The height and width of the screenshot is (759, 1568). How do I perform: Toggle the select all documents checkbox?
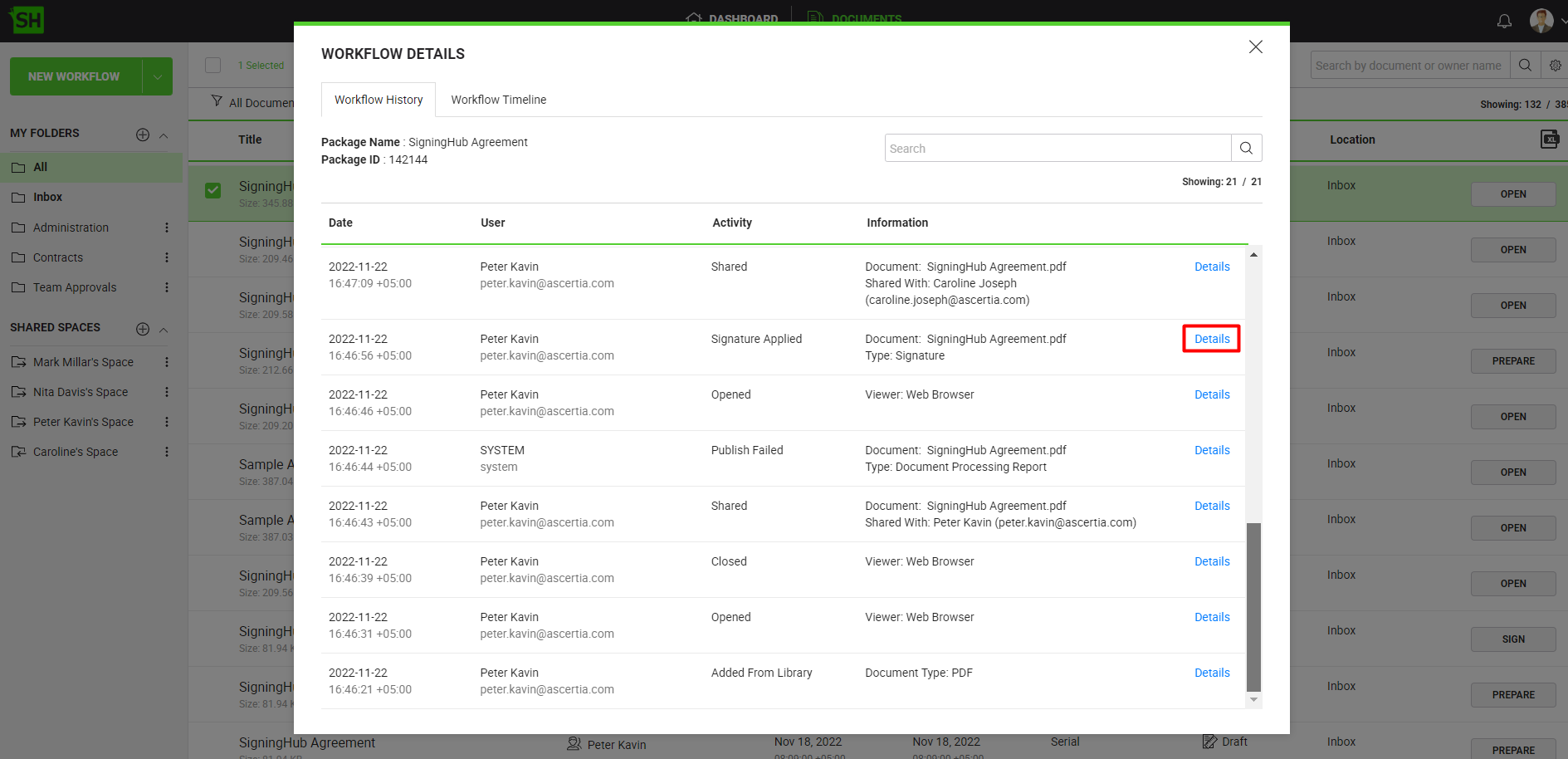click(x=213, y=66)
